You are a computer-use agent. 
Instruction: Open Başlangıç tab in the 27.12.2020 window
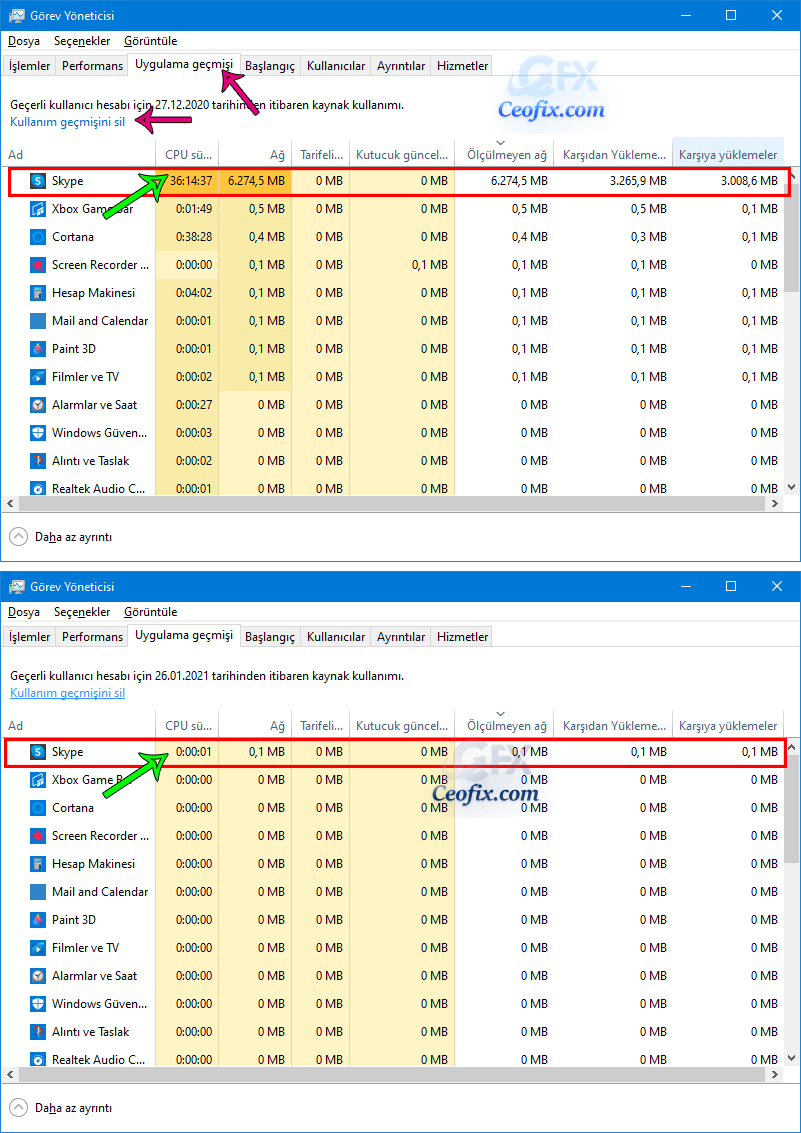point(270,66)
